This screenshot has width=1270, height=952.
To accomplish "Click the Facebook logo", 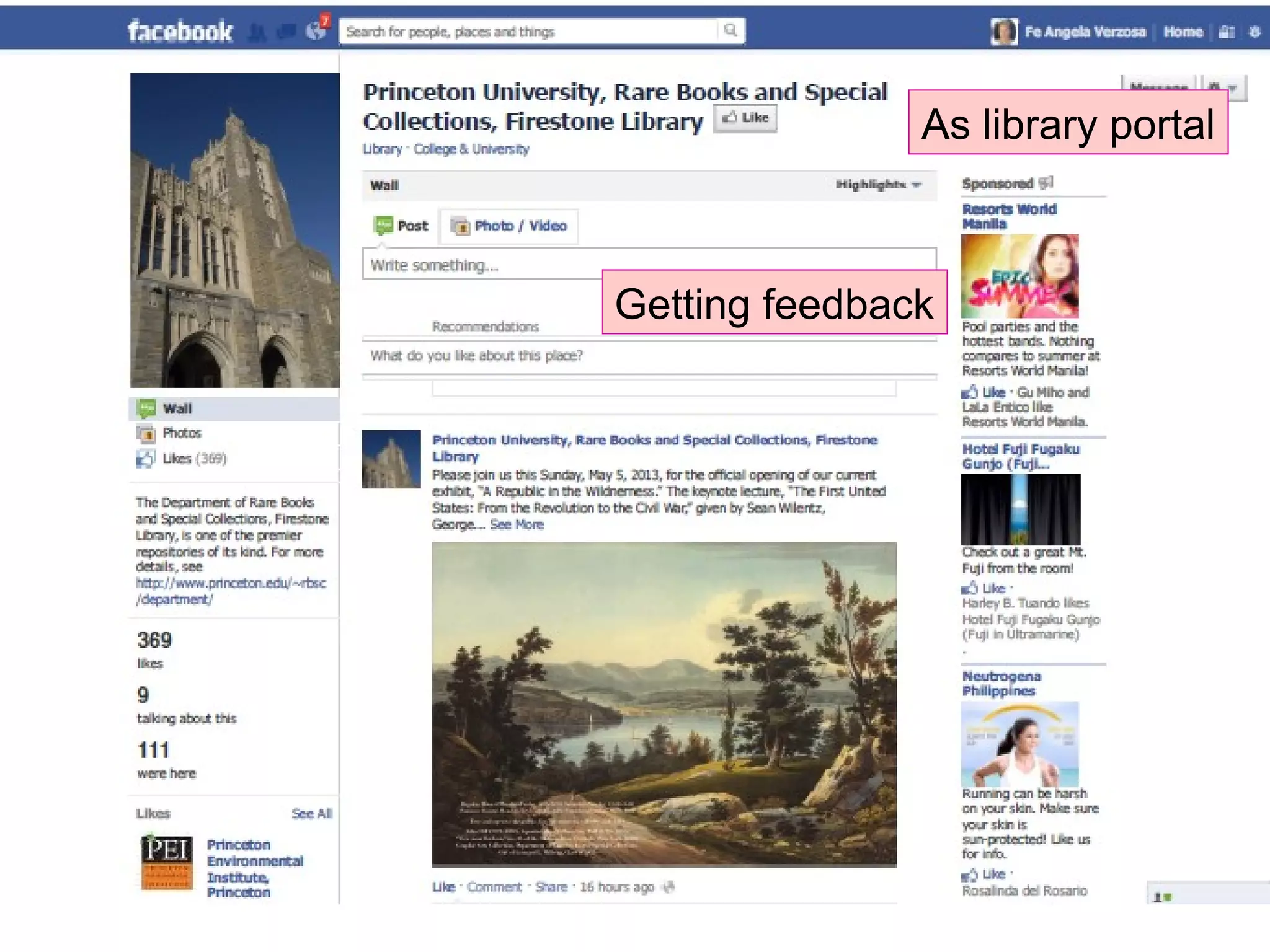I will (x=180, y=31).
